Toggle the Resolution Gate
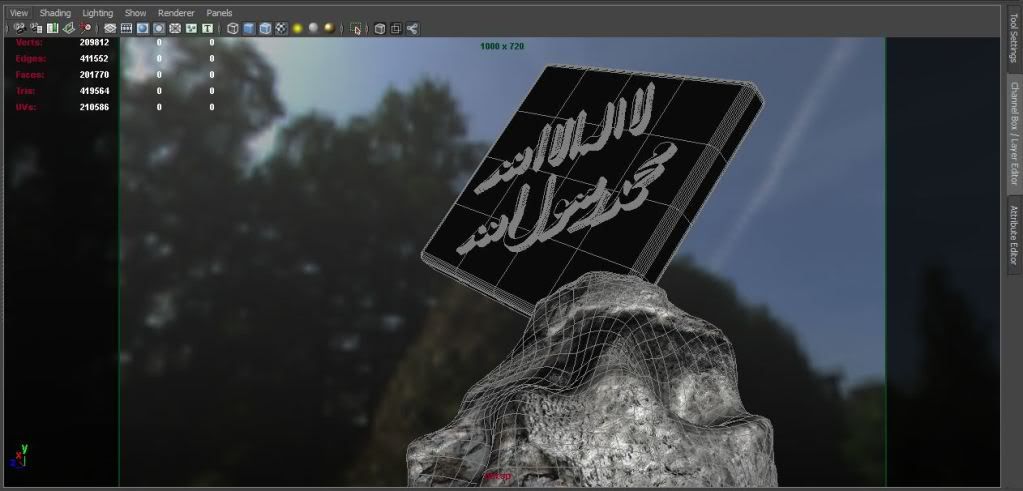This screenshot has width=1023, height=491. pyautogui.click(x=142, y=28)
